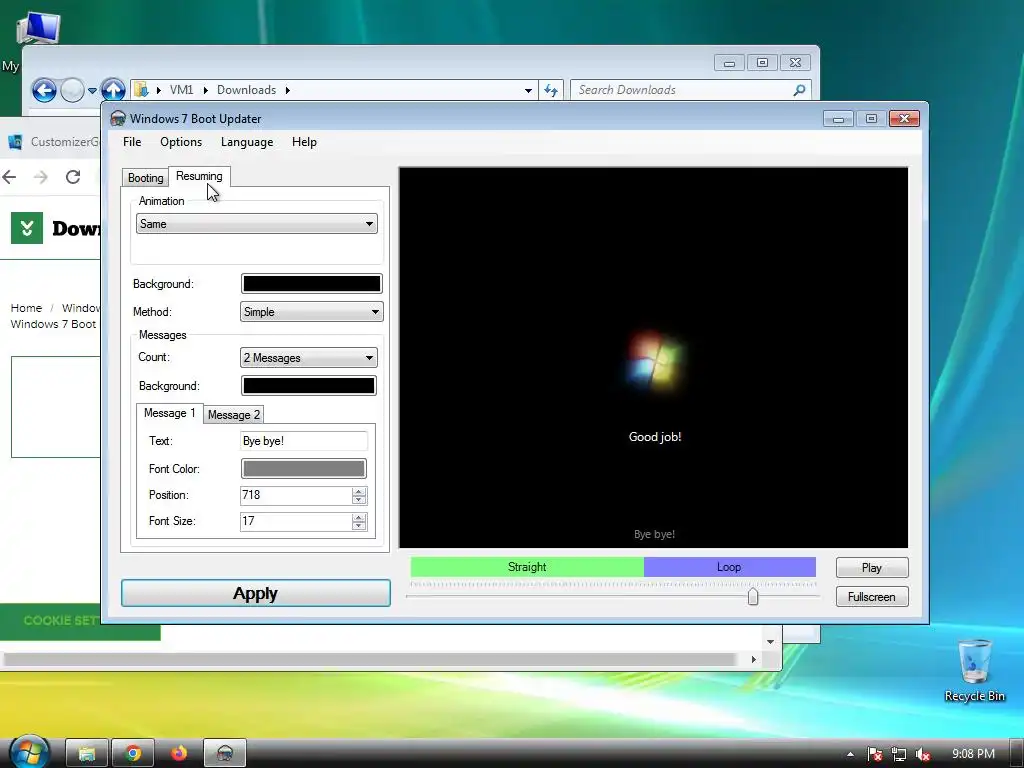This screenshot has width=1024, height=768.
Task: Click the Windows 7 Boot Updater title icon
Action: pos(118,118)
